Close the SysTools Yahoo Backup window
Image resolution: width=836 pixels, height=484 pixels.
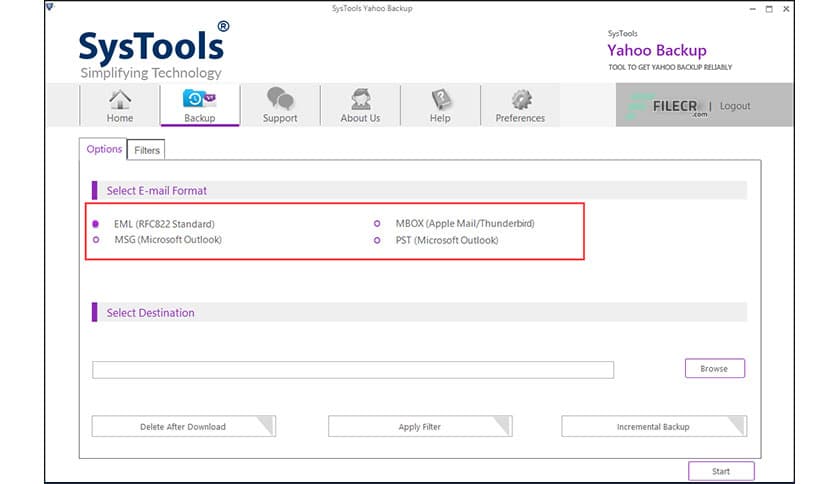pyautogui.click(x=786, y=9)
